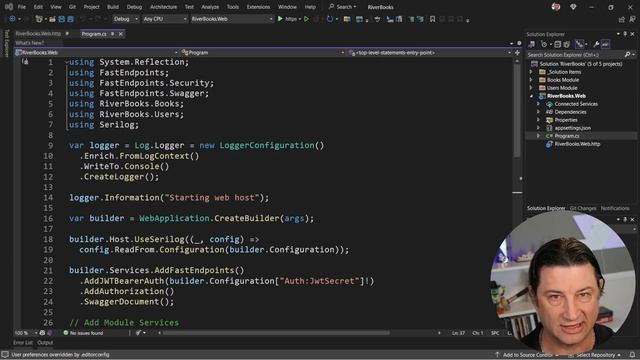This screenshot has height=360, width=640.
Task: Open the RiverBooks.Web project navigation dropdown
Action: 96,53
